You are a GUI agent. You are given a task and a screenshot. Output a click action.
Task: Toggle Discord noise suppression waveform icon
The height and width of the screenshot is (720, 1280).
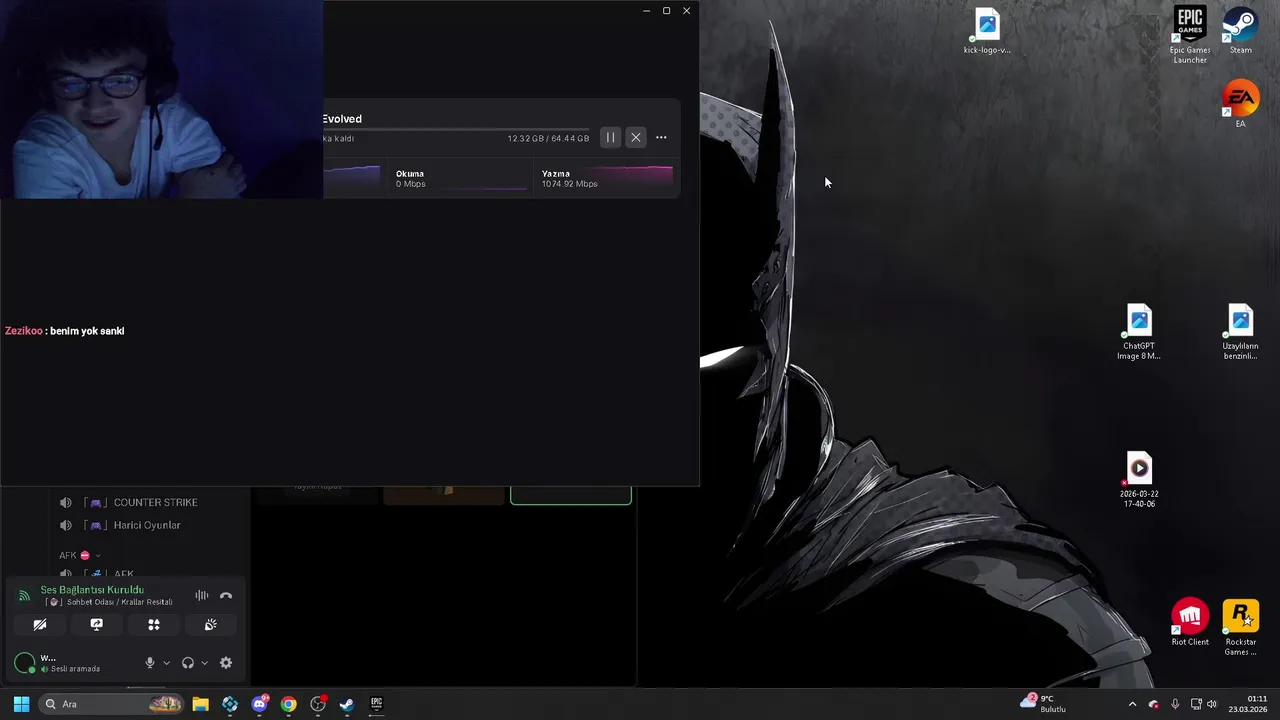point(202,595)
